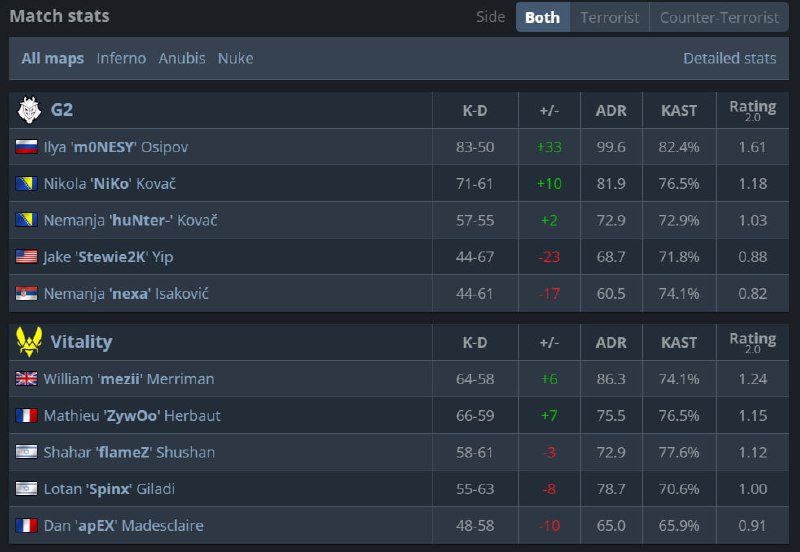Switch to the Nuke map tab
Image resolution: width=800 pixels, height=552 pixels.
coord(236,58)
